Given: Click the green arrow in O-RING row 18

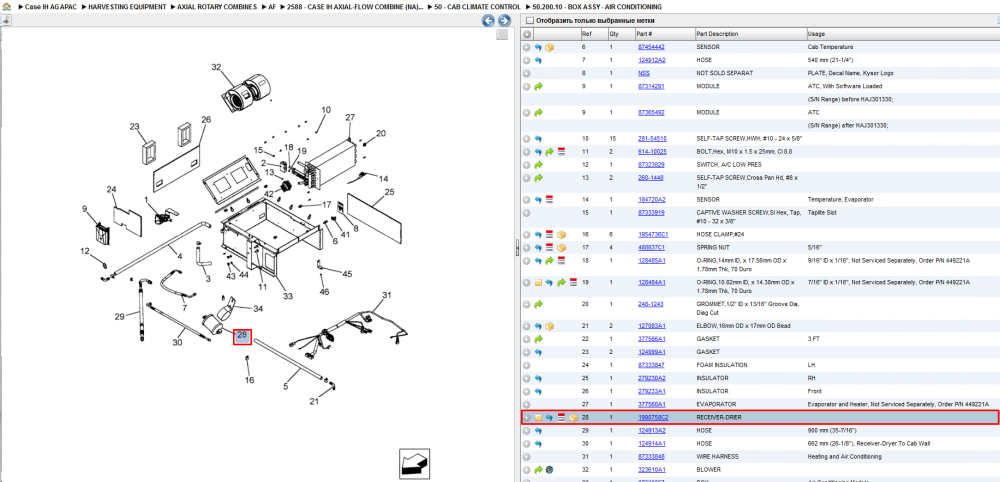Looking at the screenshot, I should coord(549,260).
